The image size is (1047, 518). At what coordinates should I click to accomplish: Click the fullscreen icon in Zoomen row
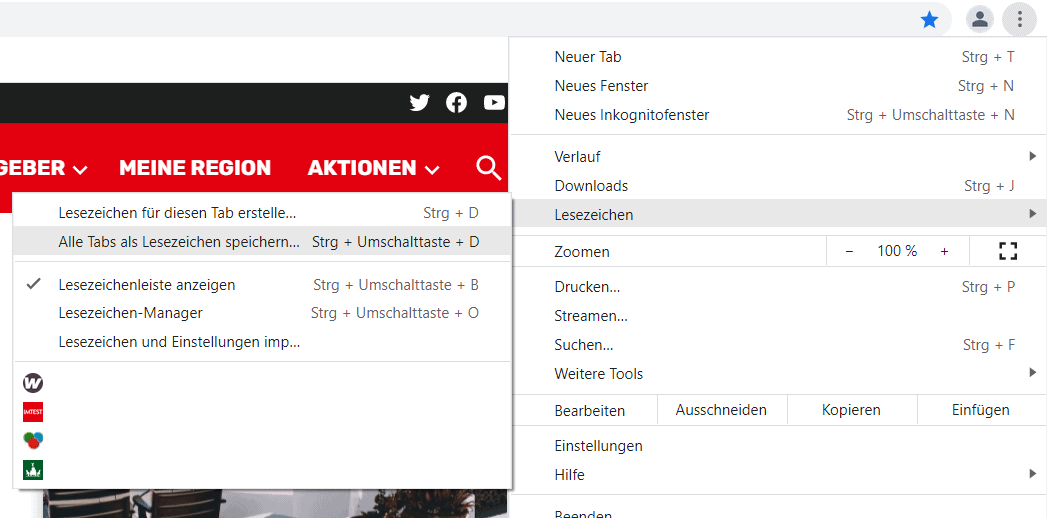tap(1008, 251)
